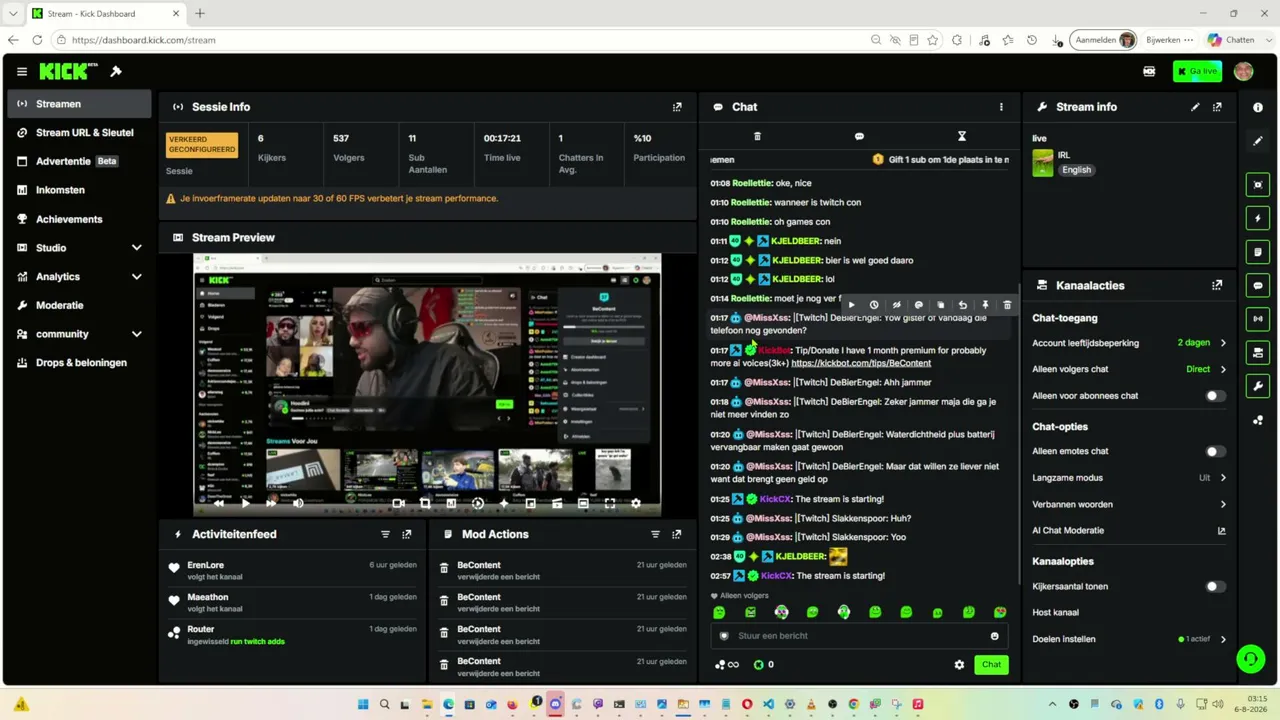This screenshot has height=720, width=1280.
Task: Expand the community sidebar section
Action: pyautogui.click(x=136, y=334)
